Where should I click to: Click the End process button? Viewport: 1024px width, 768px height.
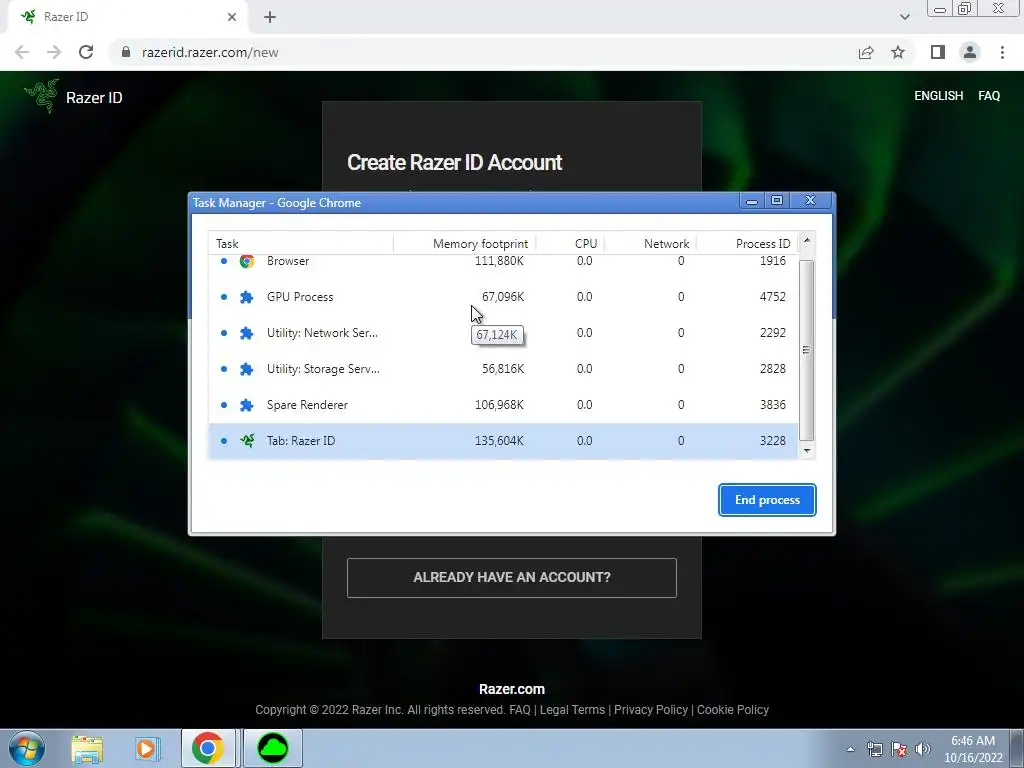pos(767,500)
